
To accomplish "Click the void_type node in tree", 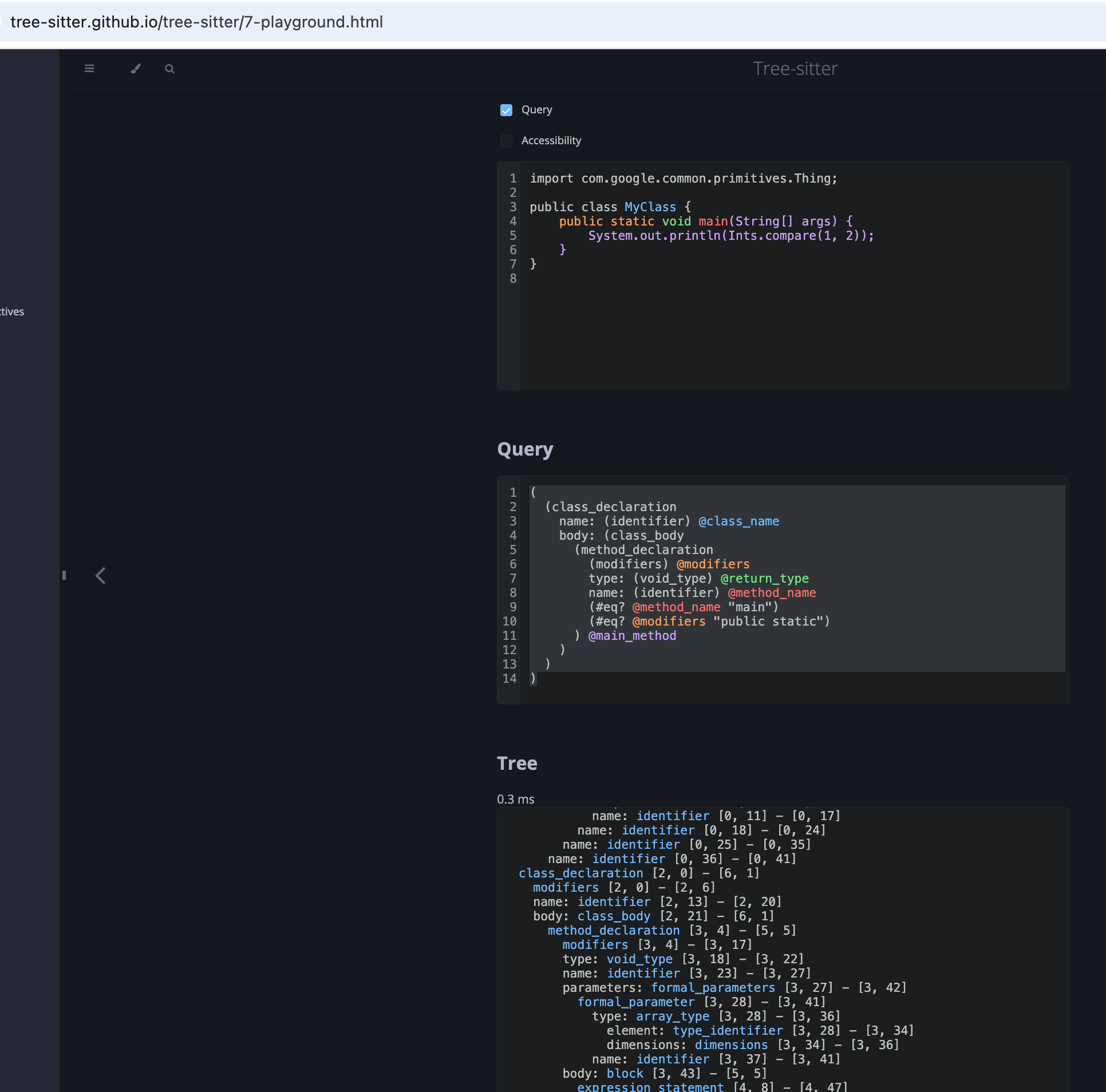I will 639,959.
